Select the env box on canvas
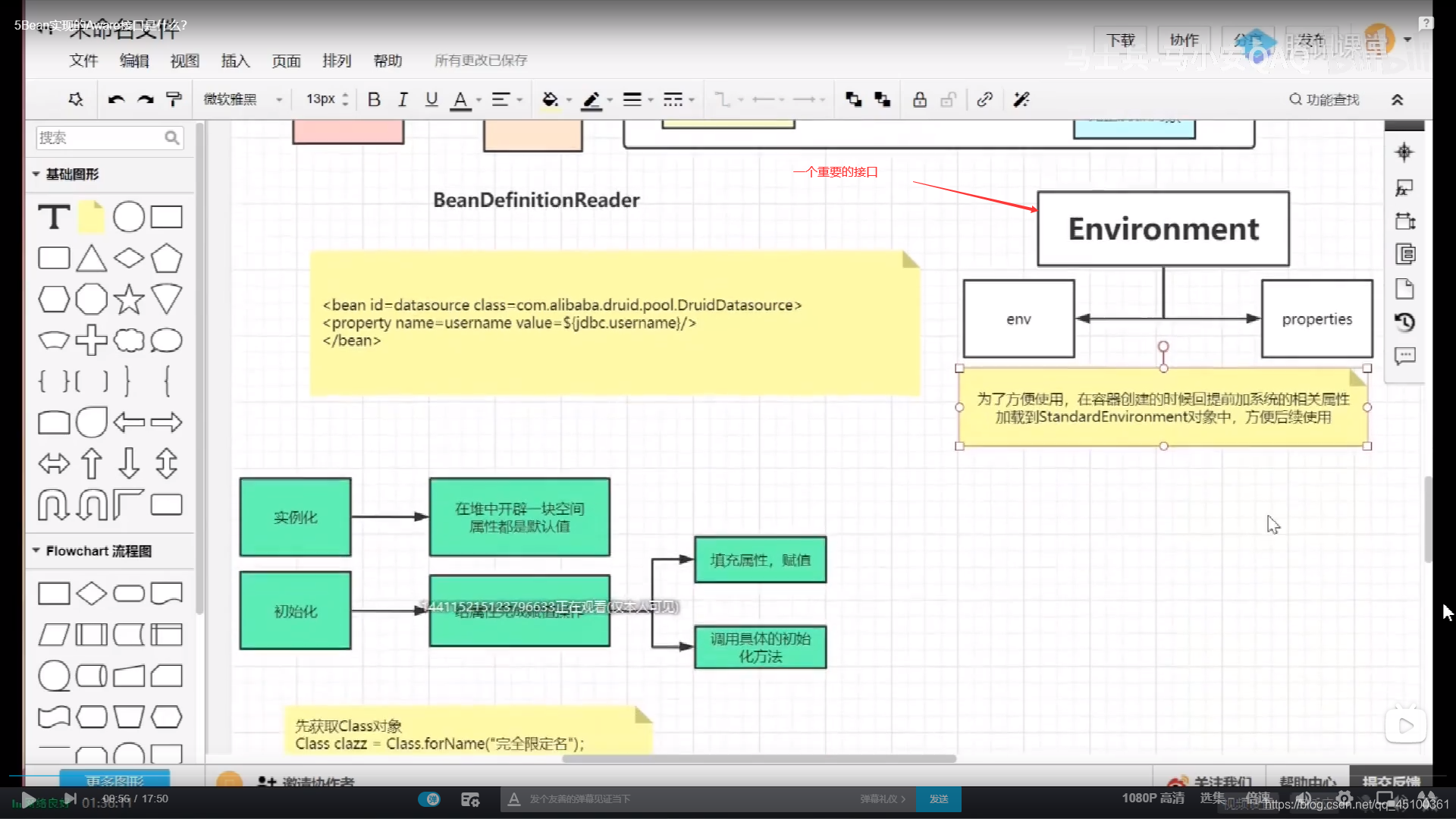 click(x=1018, y=318)
